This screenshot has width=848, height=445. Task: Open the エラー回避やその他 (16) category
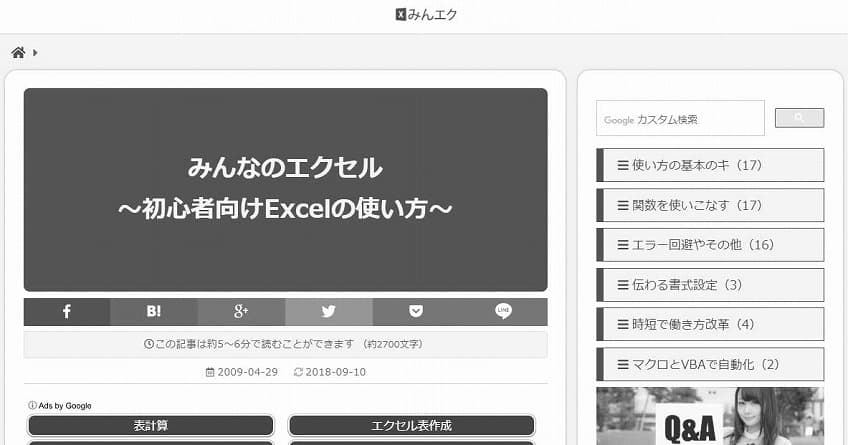click(710, 244)
